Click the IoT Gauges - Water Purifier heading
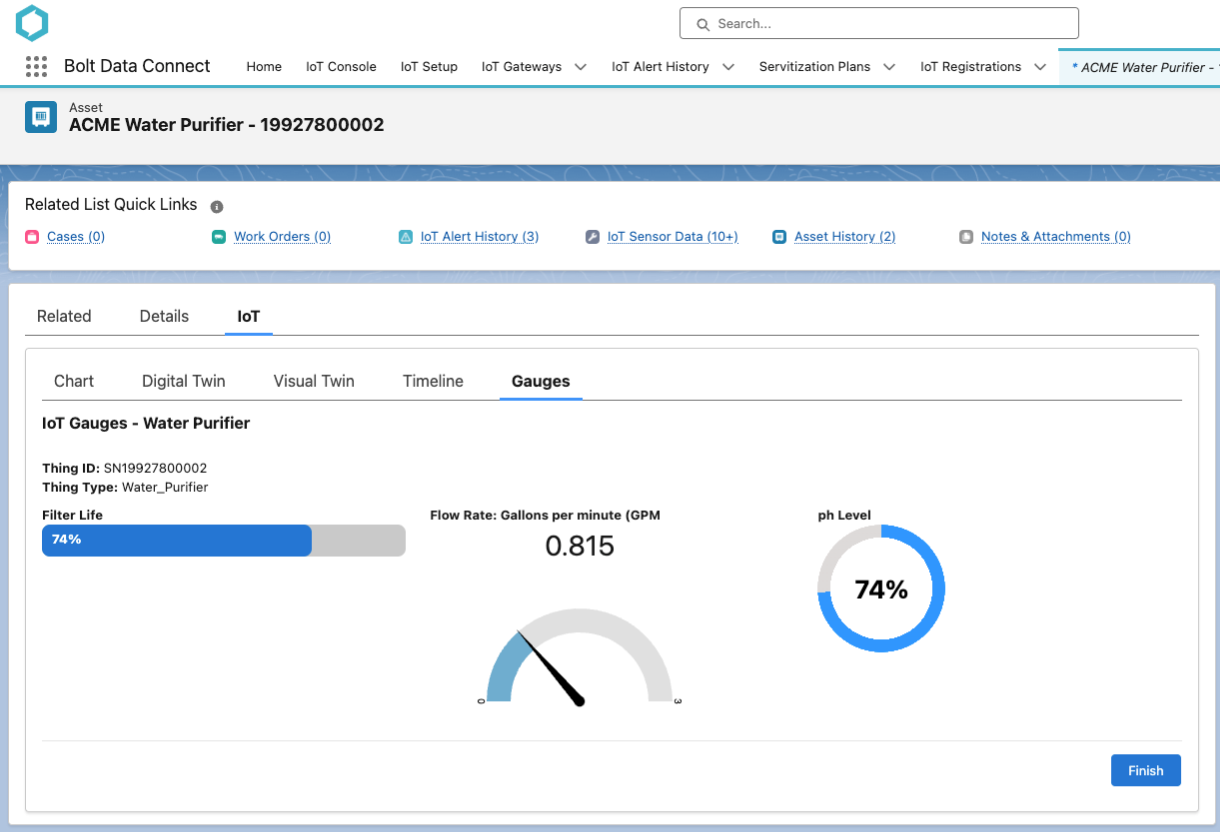This screenshot has height=832, width=1220. tap(146, 423)
